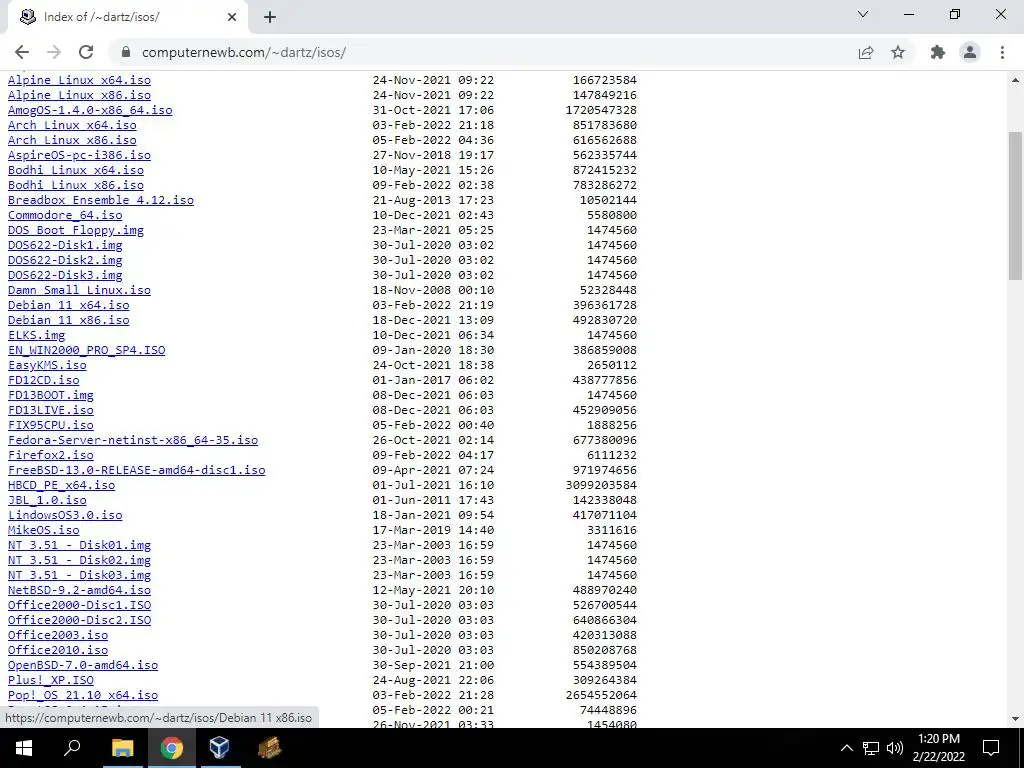Open a new browser tab
The image size is (1024, 768).
[x=270, y=17]
